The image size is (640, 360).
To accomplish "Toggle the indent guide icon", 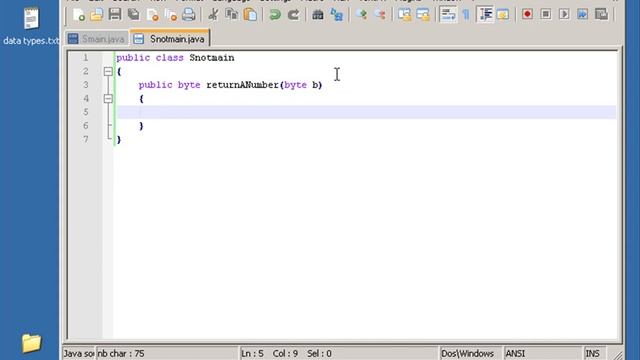I will 485,15.
